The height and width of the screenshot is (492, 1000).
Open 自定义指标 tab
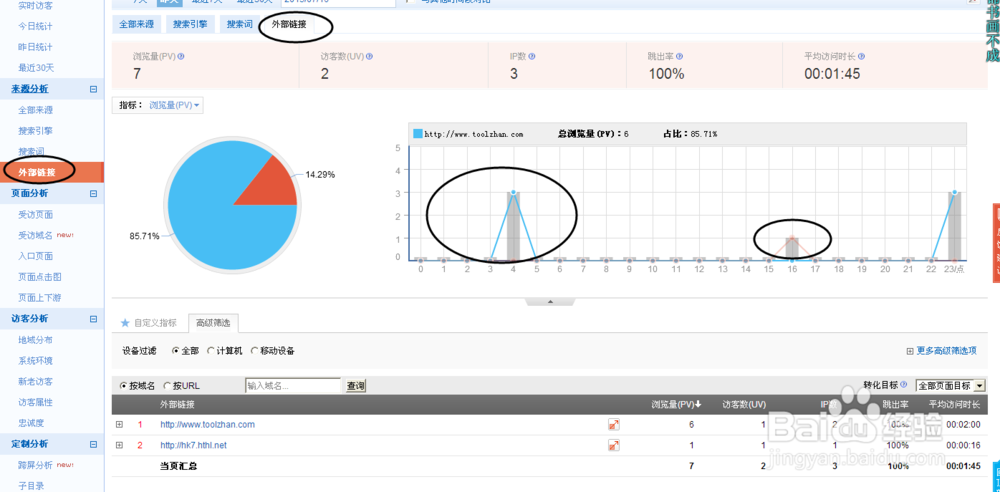[x=155, y=323]
